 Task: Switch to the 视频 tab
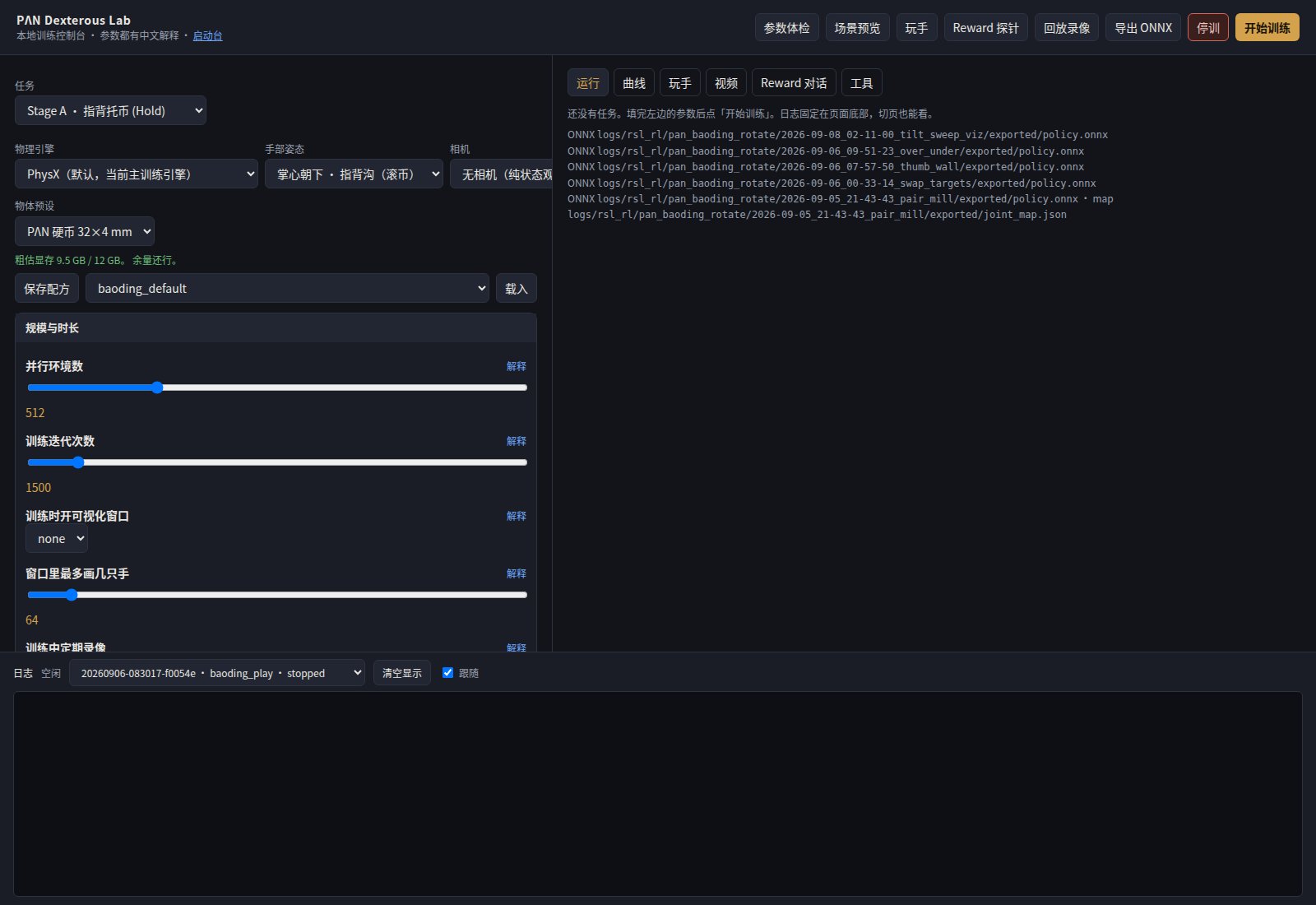point(726,83)
